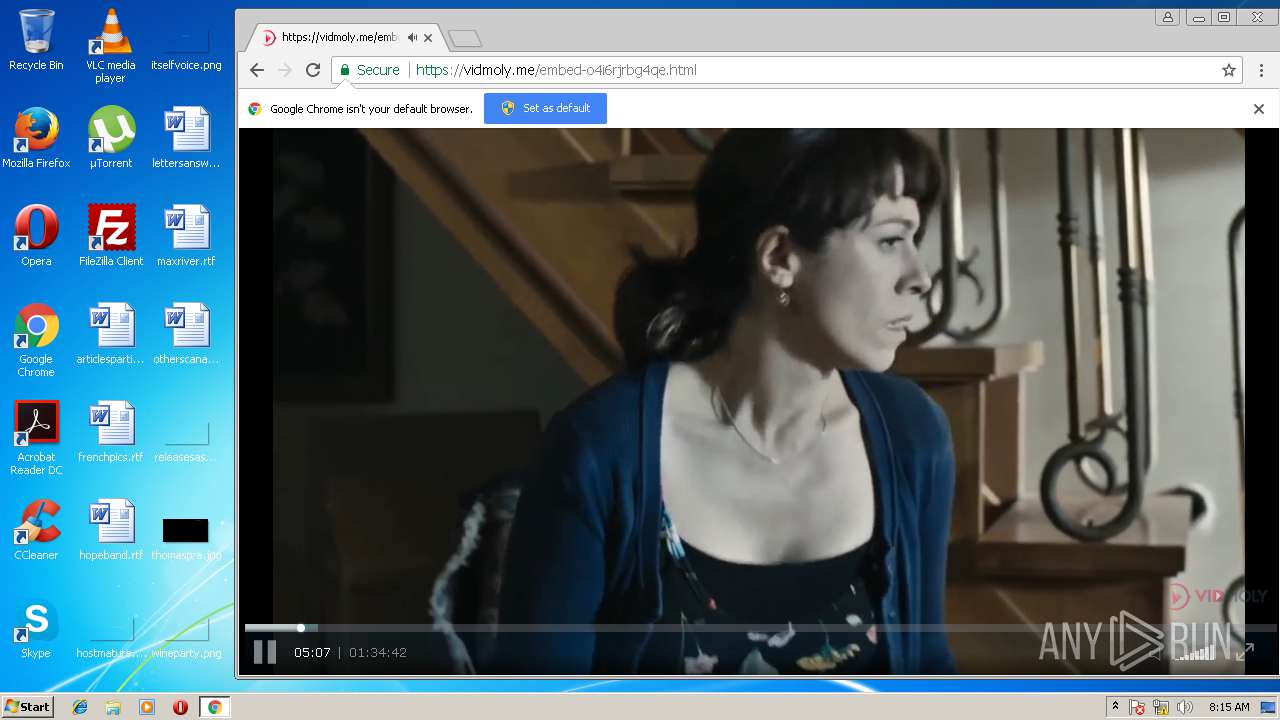
Task: Select the µTorrent desktop shortcut
Action: pyautogui.click(x=110, y=138)
